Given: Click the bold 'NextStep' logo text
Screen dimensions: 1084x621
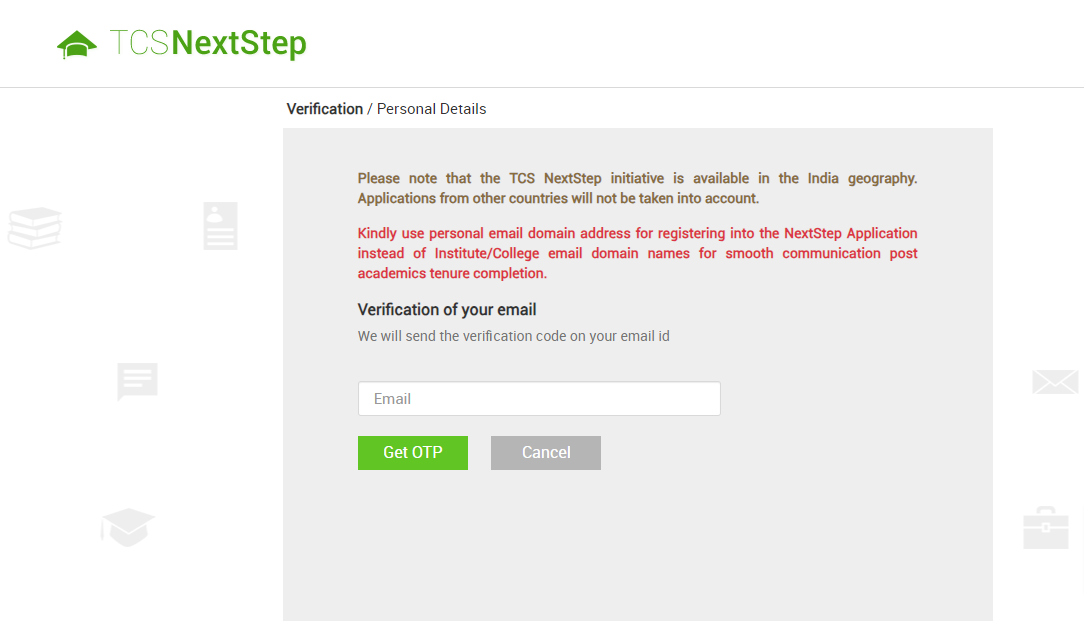Looking at the screenshot, I should pos(239,44).
